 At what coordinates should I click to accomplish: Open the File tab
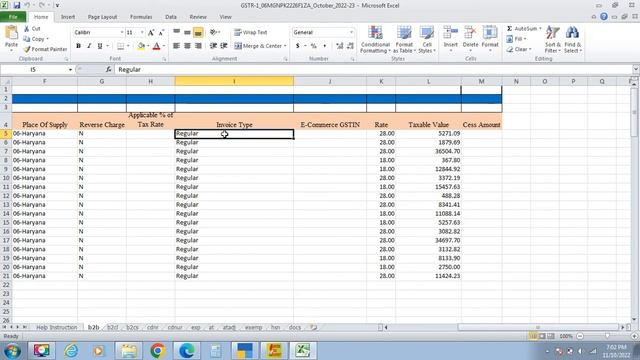(x=13, y=17)
